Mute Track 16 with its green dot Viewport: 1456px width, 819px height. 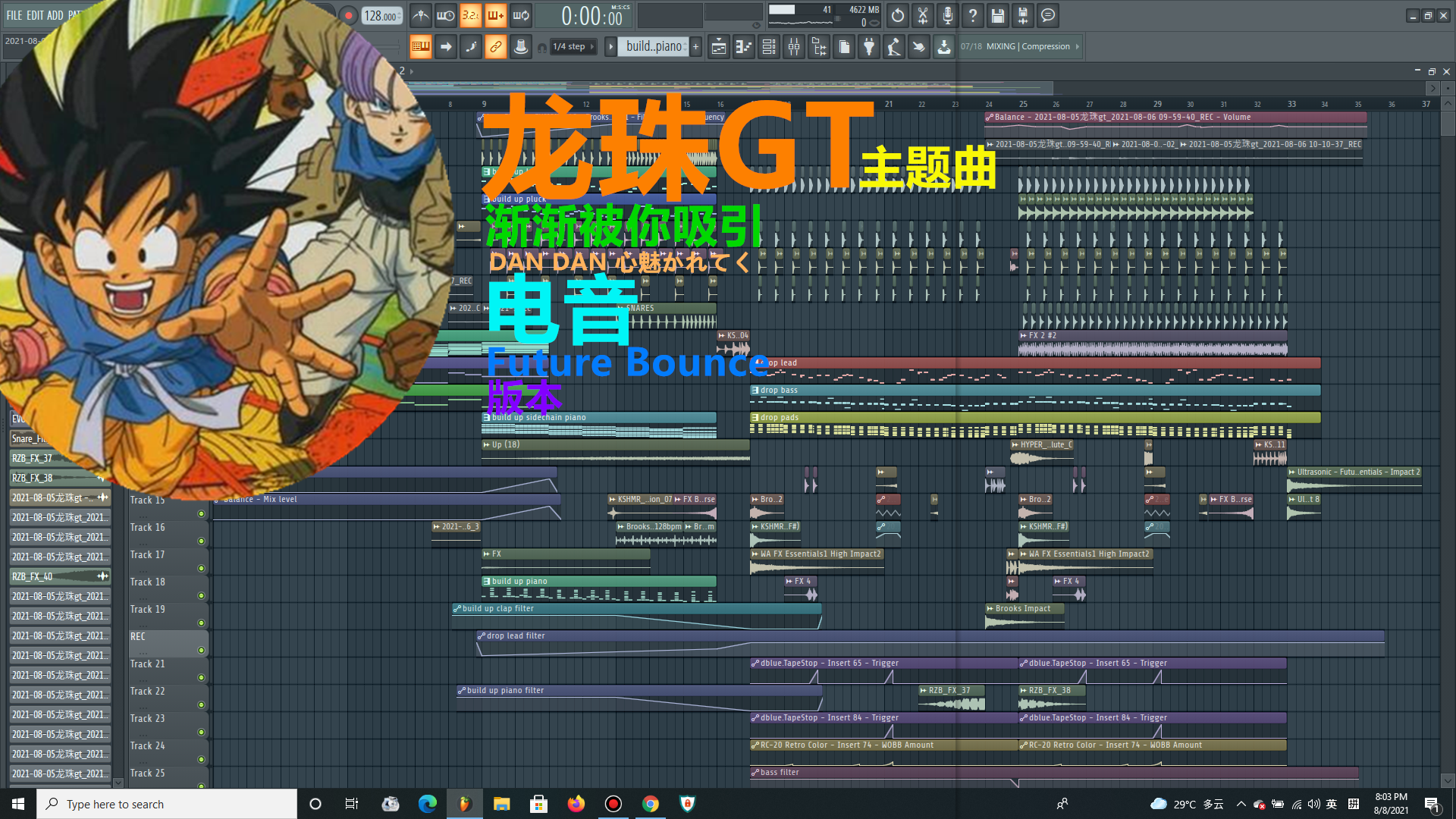(201, 541)
